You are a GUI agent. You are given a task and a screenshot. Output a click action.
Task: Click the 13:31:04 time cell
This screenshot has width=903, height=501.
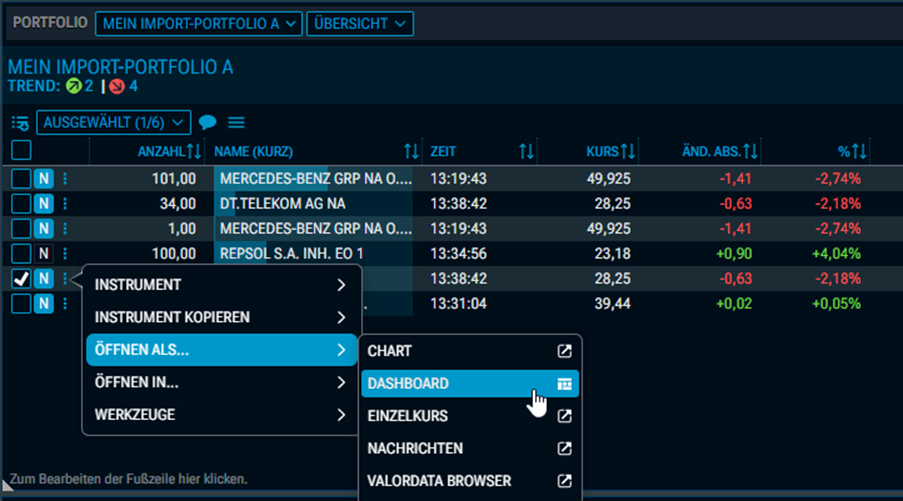coord(458,303)
